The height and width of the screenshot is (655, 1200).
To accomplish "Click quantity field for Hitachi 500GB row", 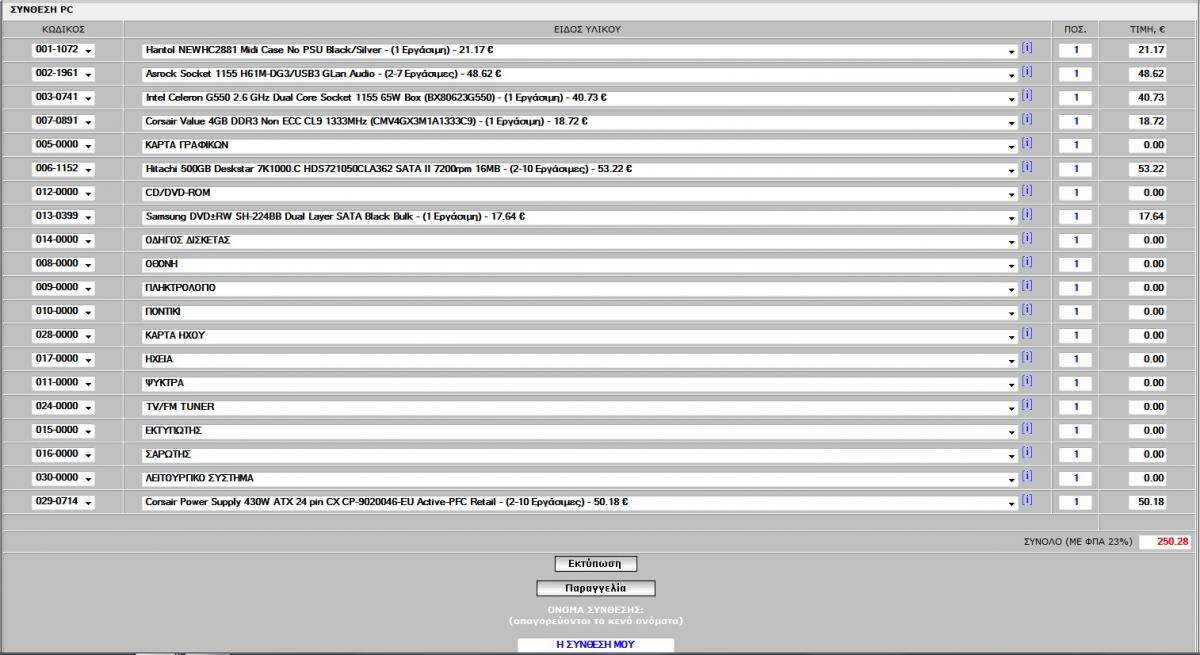I will (1076, 169).
